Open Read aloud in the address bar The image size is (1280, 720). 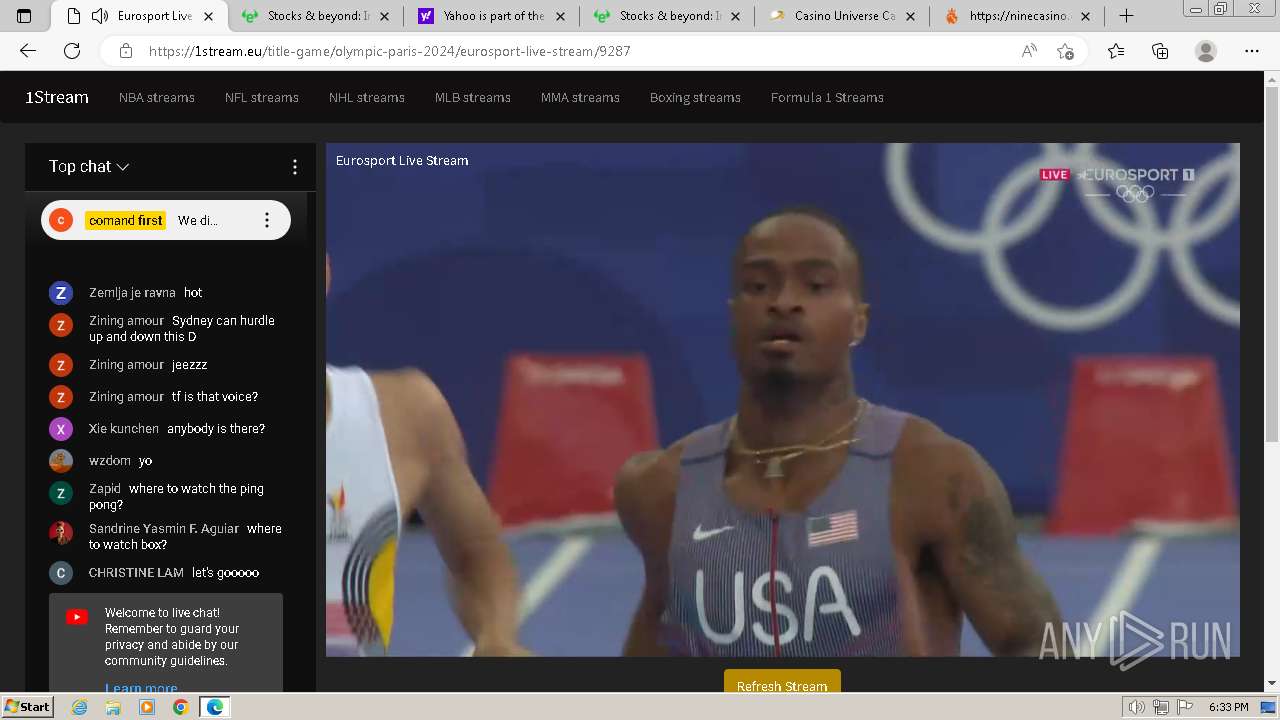tap(1029, 51)
